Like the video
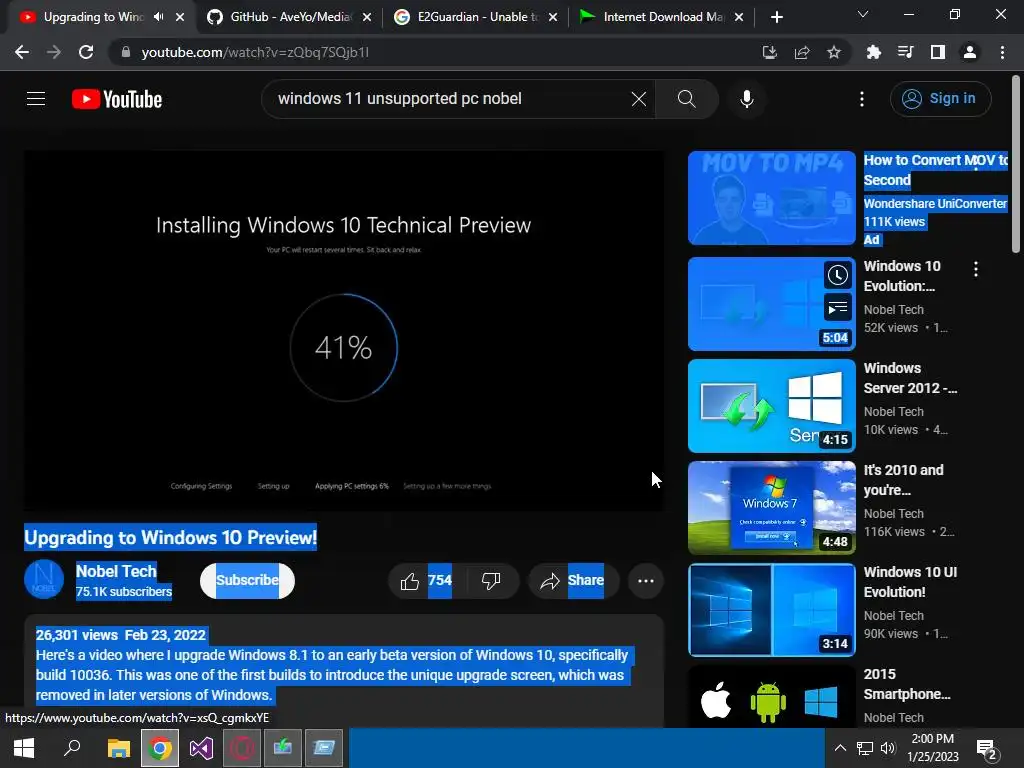1024x768 pixels. (x=426, y=581)
